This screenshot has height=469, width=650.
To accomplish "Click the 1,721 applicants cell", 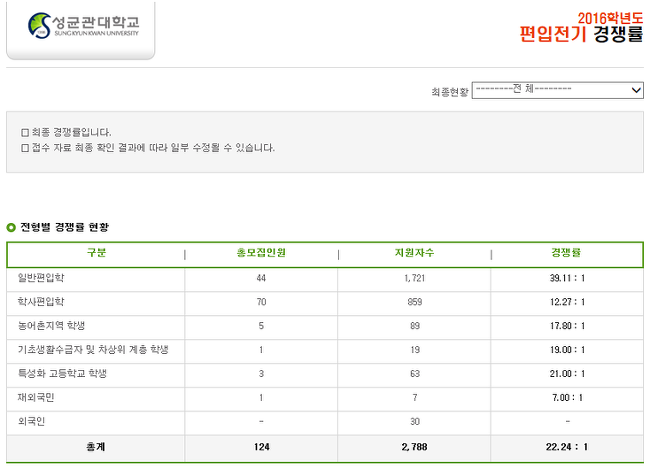I will pos(415,278).
